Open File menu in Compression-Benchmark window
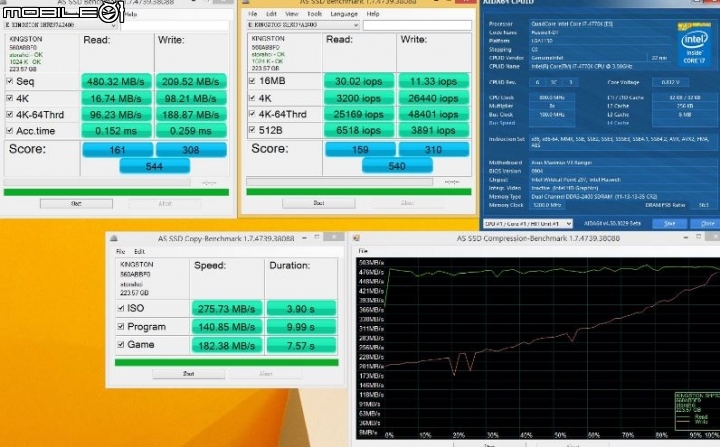 tap(363, 251)
